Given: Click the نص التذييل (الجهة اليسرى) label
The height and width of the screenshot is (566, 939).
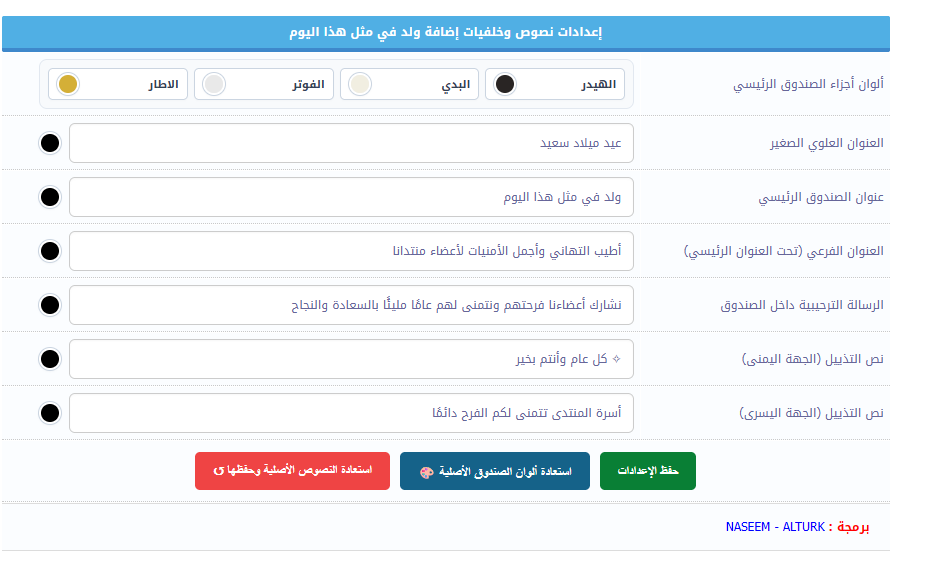Looking at the screenshot, I should [x=811, y=413].
